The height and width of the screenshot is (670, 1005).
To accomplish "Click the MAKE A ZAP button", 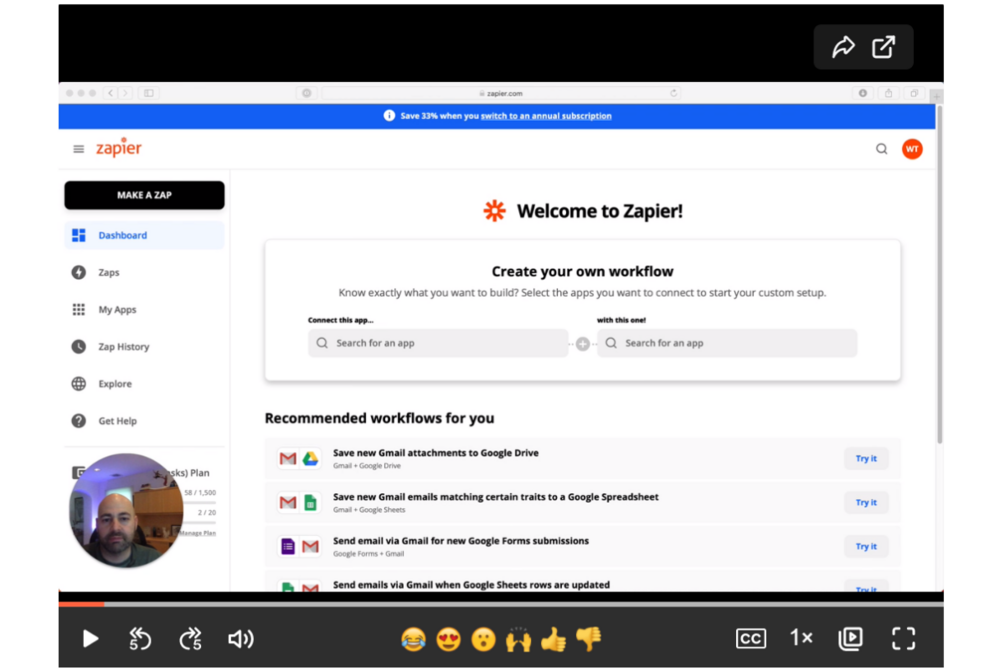I will [x=144, y=195].
